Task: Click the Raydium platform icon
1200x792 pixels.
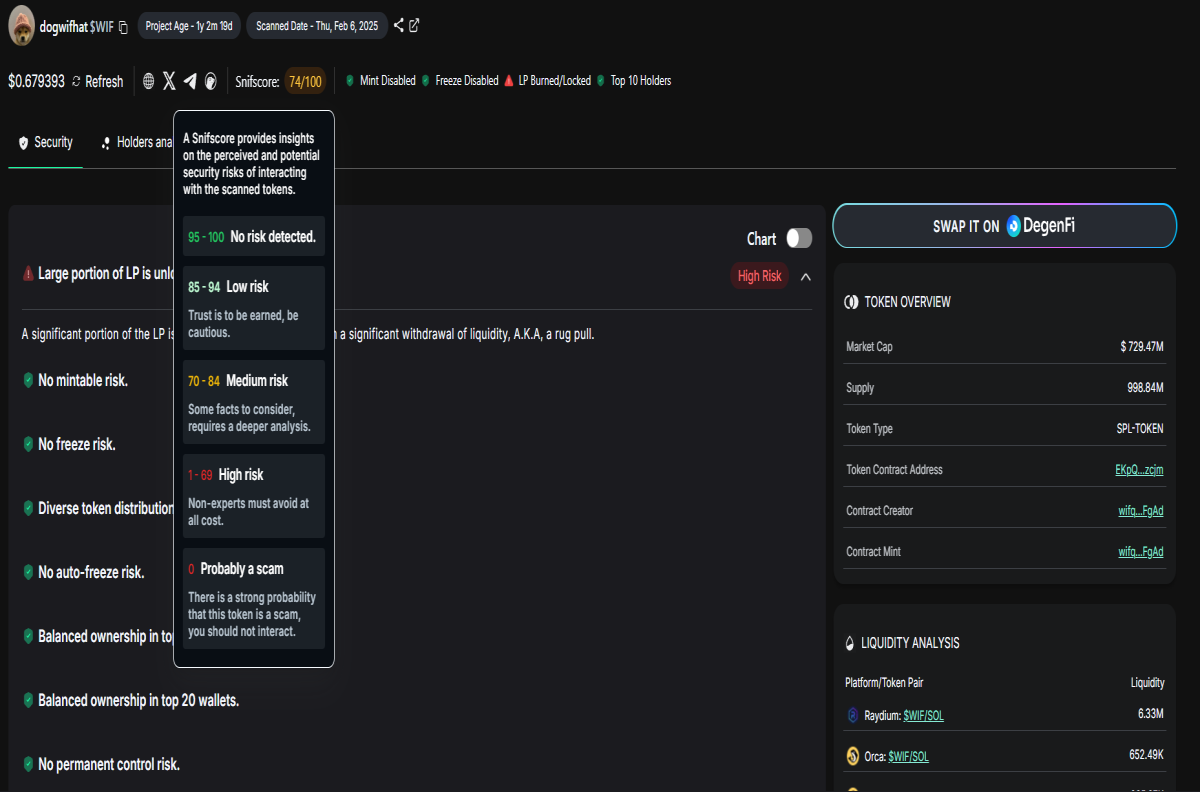Action: (x=854, y=715)
